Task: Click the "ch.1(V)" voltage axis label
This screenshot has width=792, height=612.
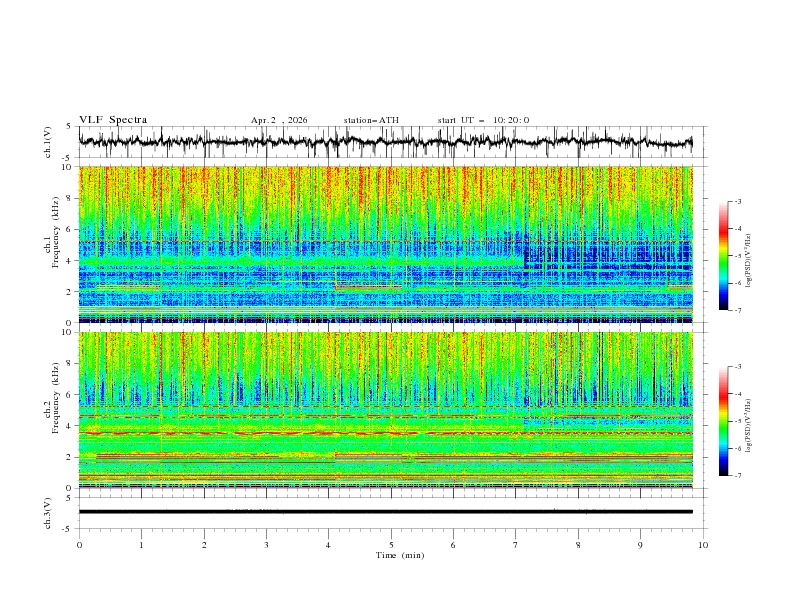Action: (x=48, y=142)
